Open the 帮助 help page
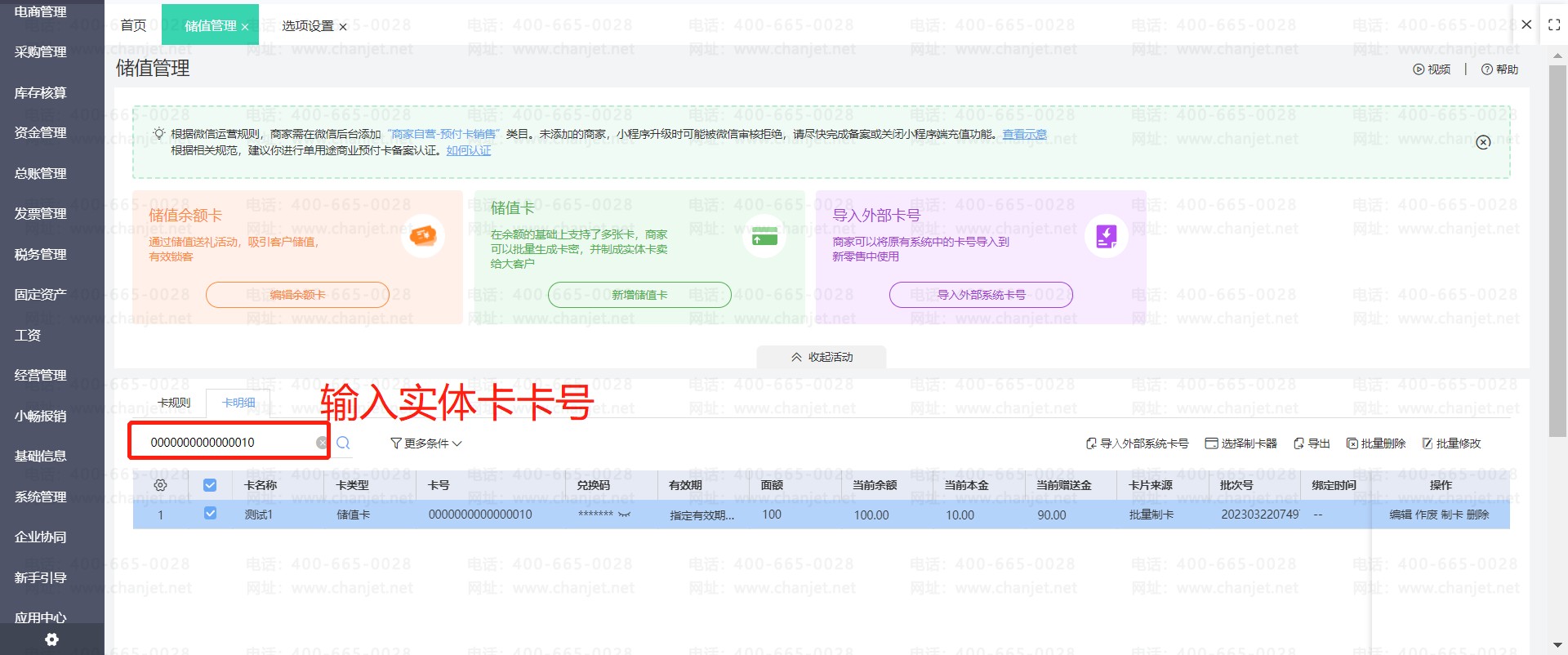Viewport: 1568px width, 655px height. (1499, 69)
